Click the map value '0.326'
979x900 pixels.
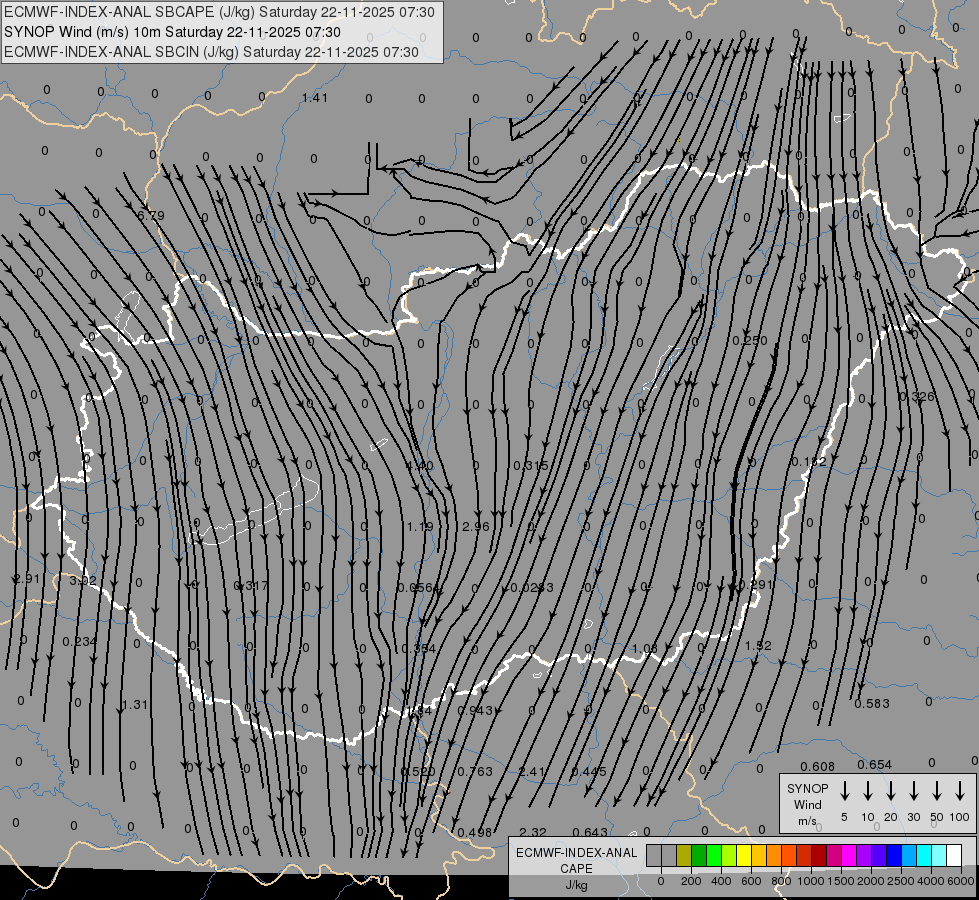click(x=917, y=397)
